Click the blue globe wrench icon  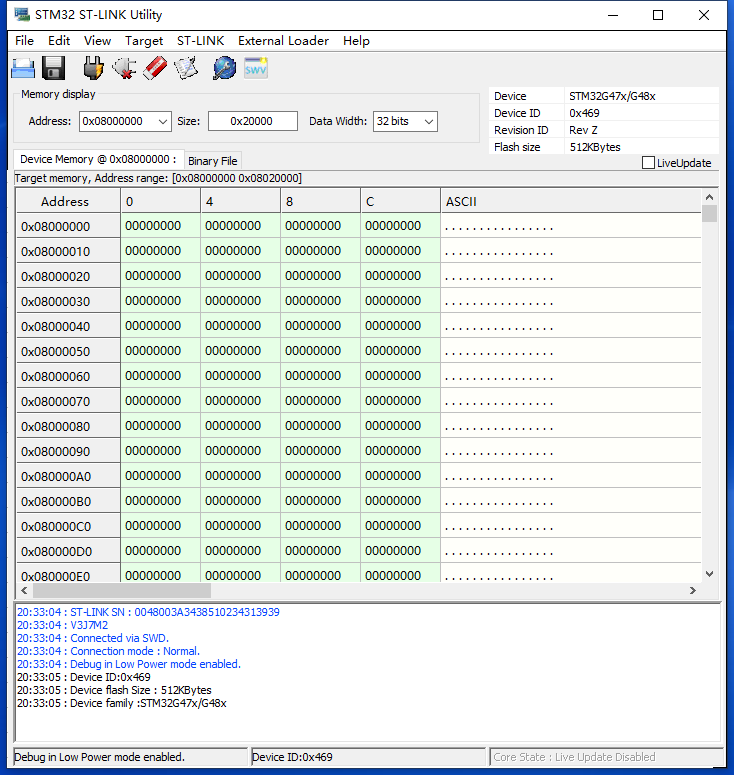pyautogui.click(x=224, y=68)
